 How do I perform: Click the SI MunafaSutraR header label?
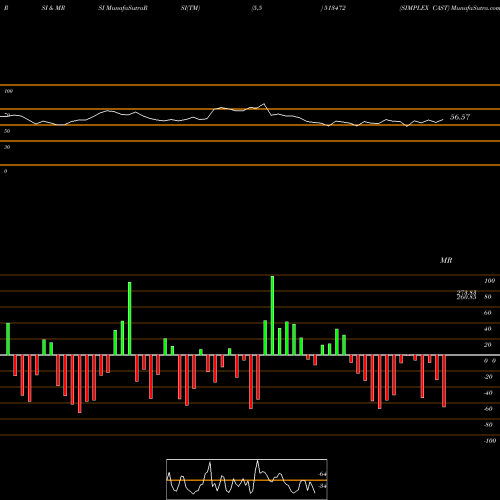123,8
